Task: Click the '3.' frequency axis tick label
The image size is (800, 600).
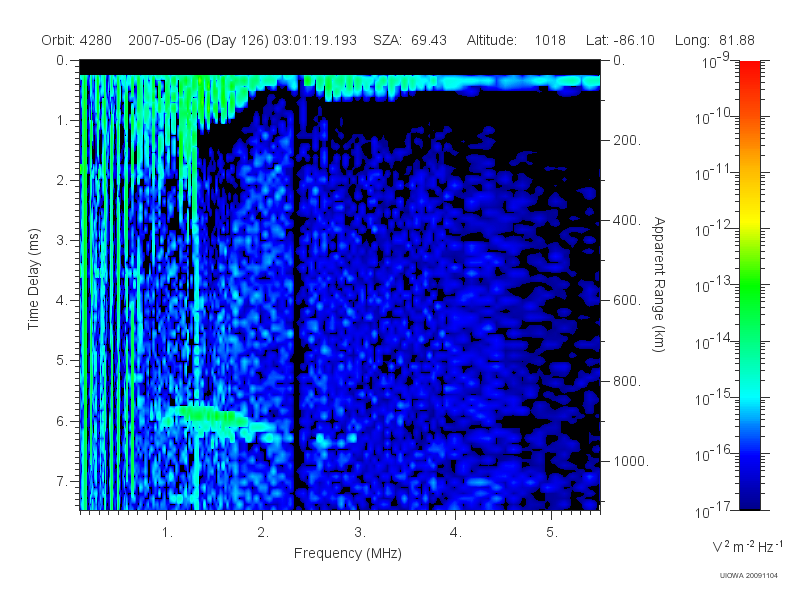Action: pos(360,533)
